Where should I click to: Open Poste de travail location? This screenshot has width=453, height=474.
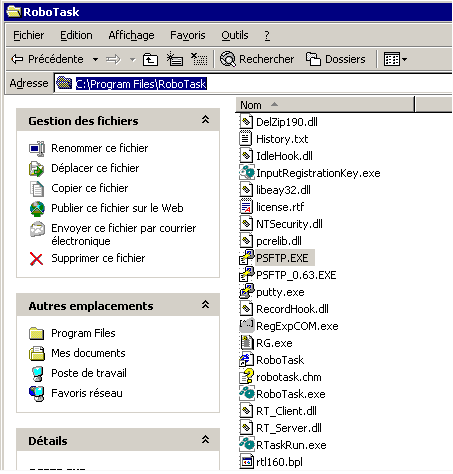point(89,373)
